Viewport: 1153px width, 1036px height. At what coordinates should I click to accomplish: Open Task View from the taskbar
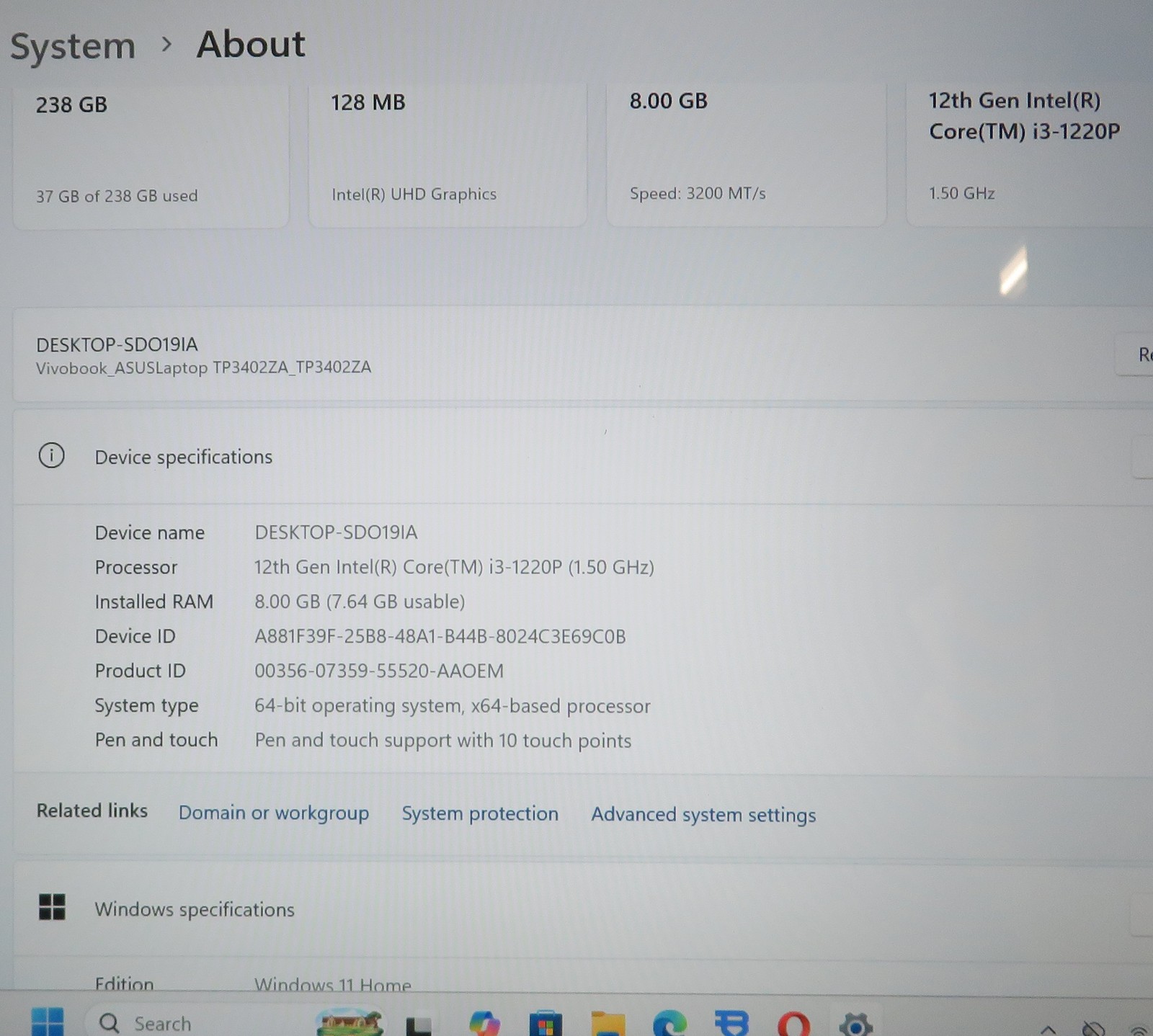419,1025
